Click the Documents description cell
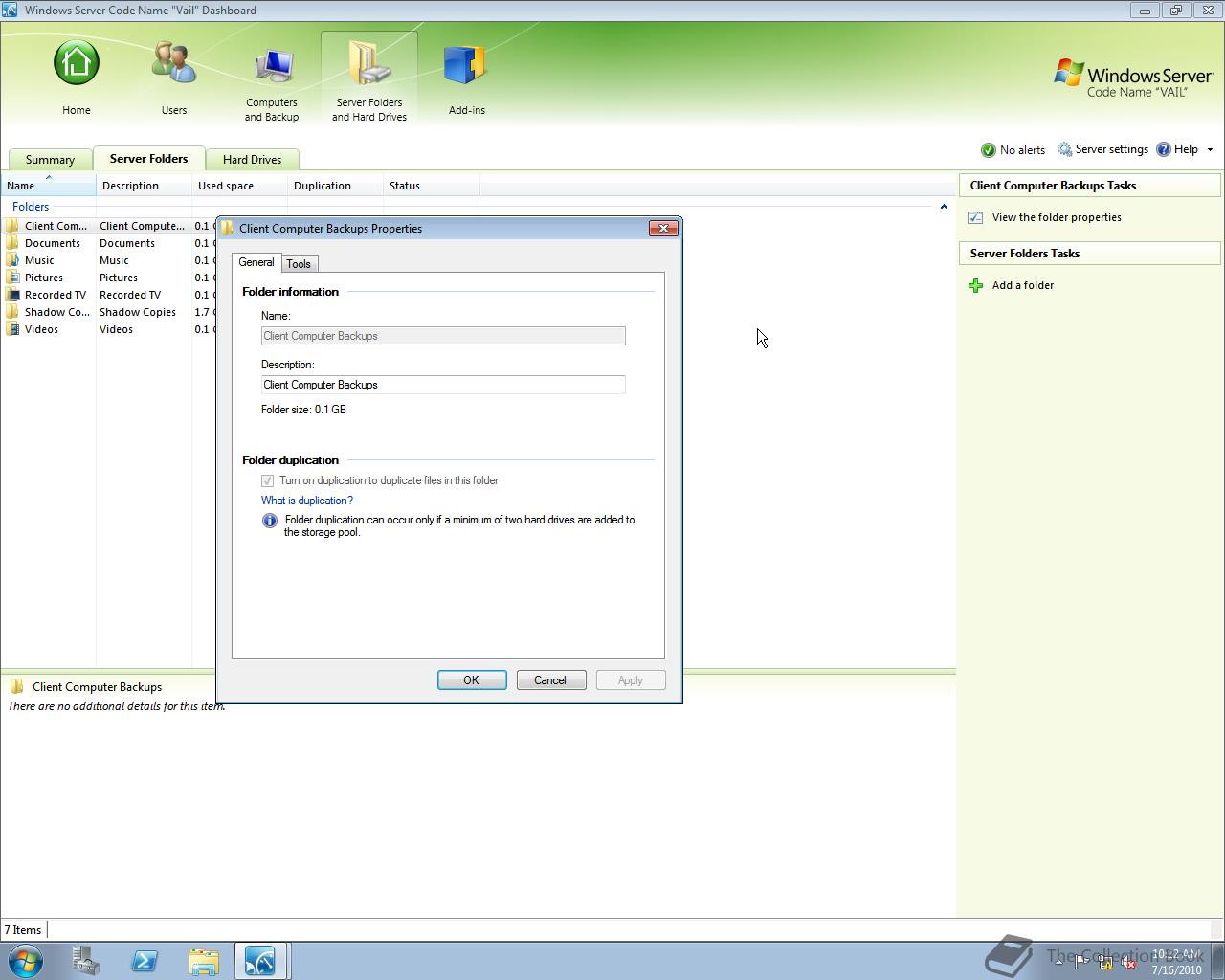The image size is (1225, 980). 127,243
